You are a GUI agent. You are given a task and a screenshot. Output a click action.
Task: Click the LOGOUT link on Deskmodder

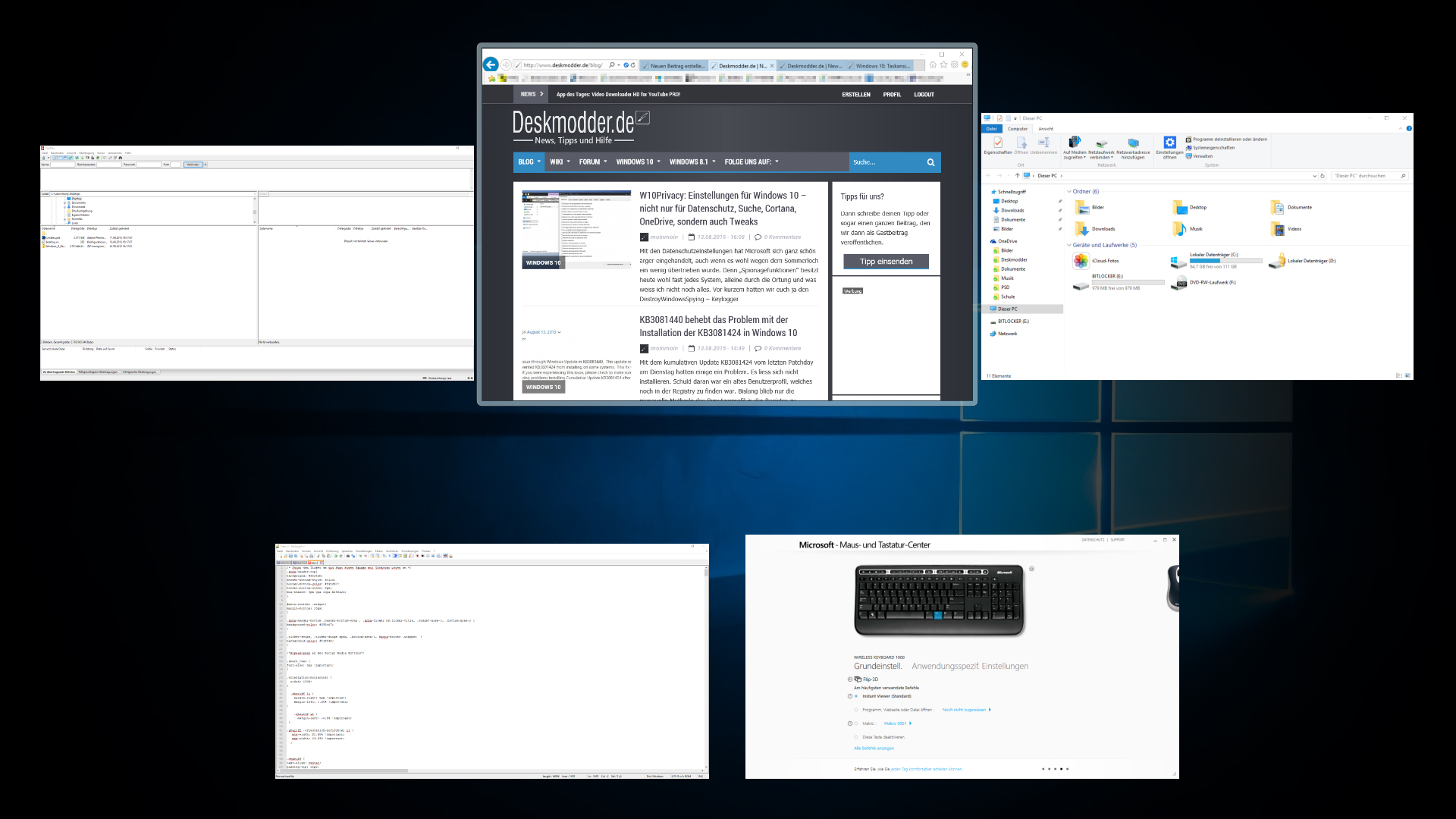click(x=924, y=95)
